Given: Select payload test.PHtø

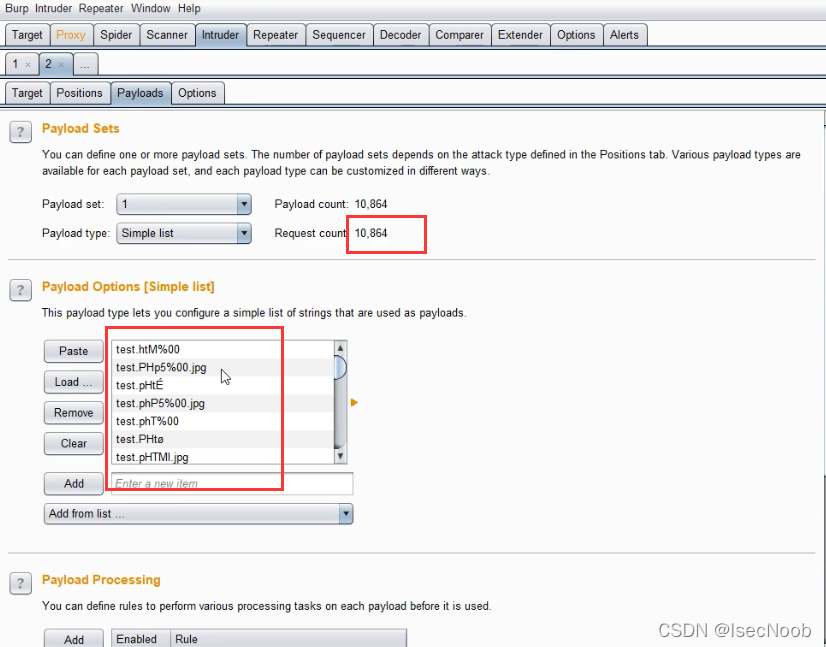Looking at the screenshot, I should tap(223, 439).
